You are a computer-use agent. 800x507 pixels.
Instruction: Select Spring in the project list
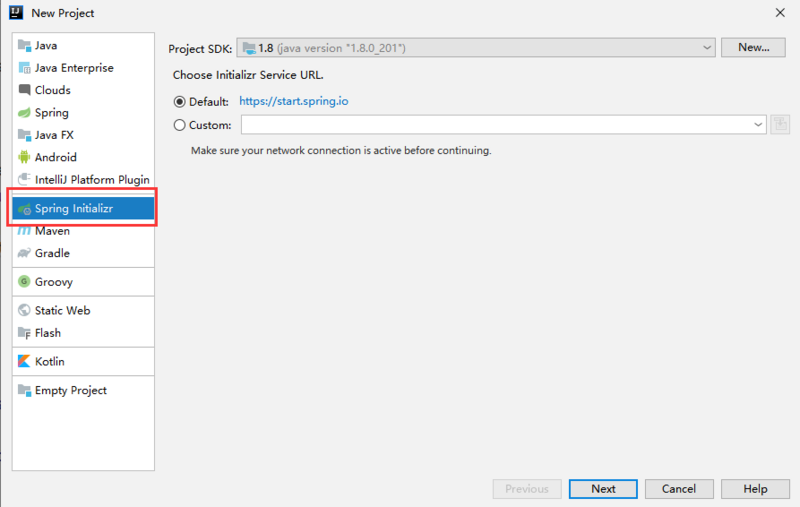83,112
